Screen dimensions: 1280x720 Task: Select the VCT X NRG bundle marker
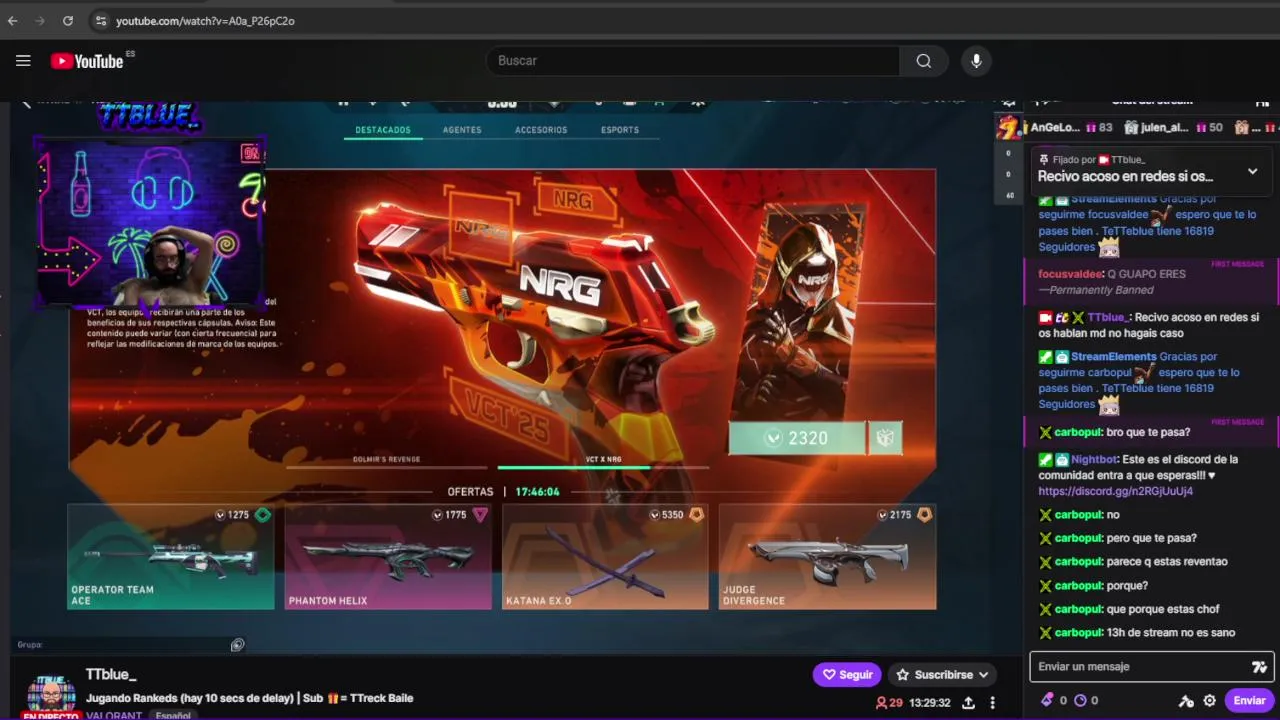pos(603,460)
